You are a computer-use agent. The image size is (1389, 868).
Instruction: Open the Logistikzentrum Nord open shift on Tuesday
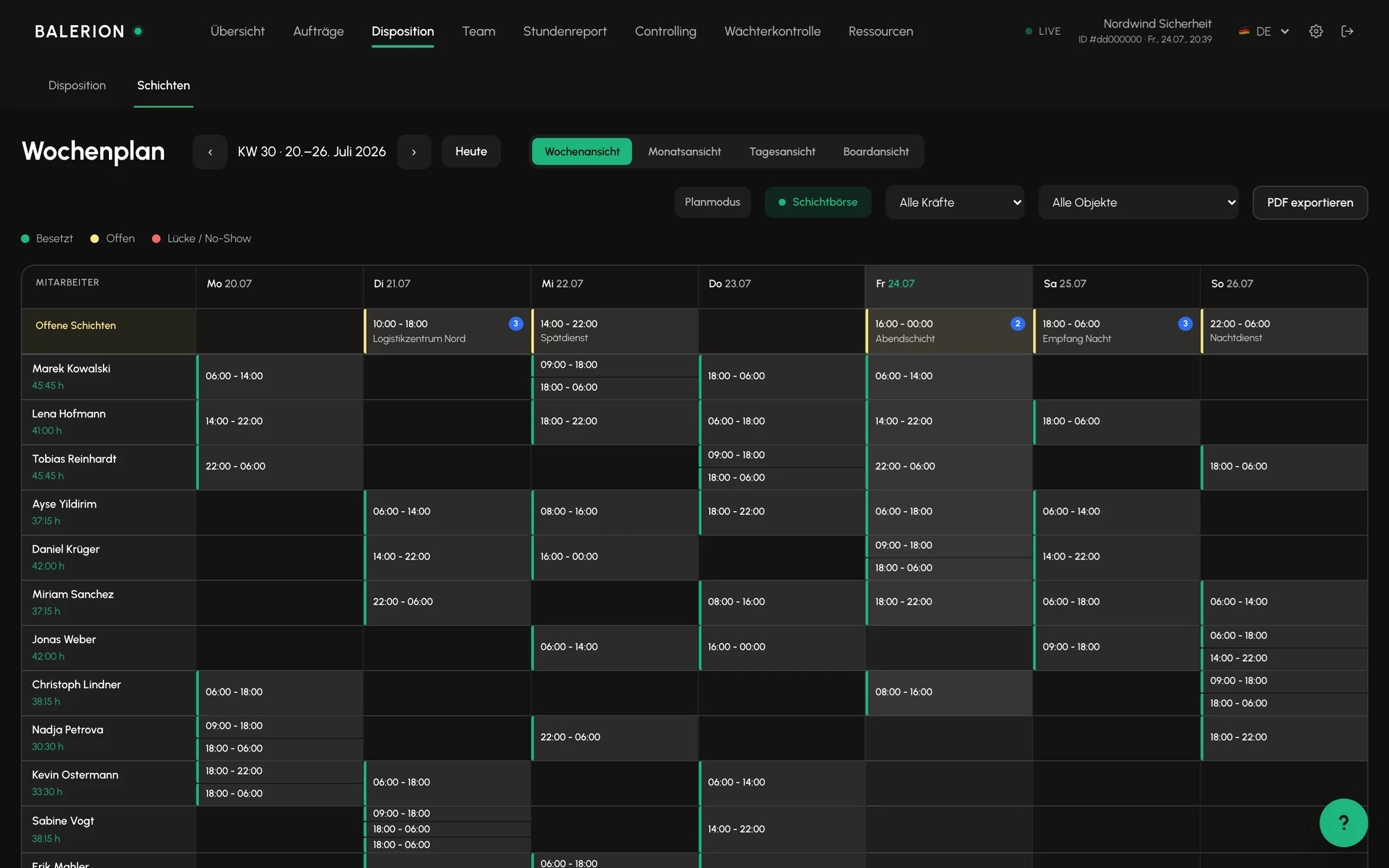coord(447,331)
